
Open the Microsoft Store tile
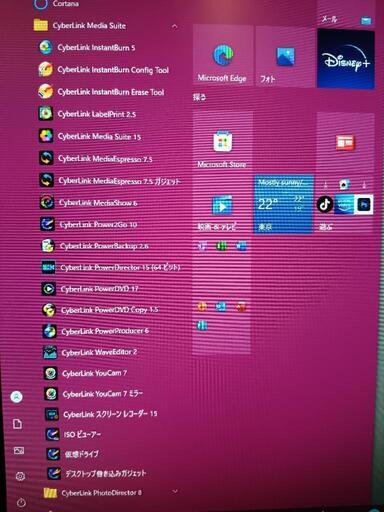click(222, 141)
